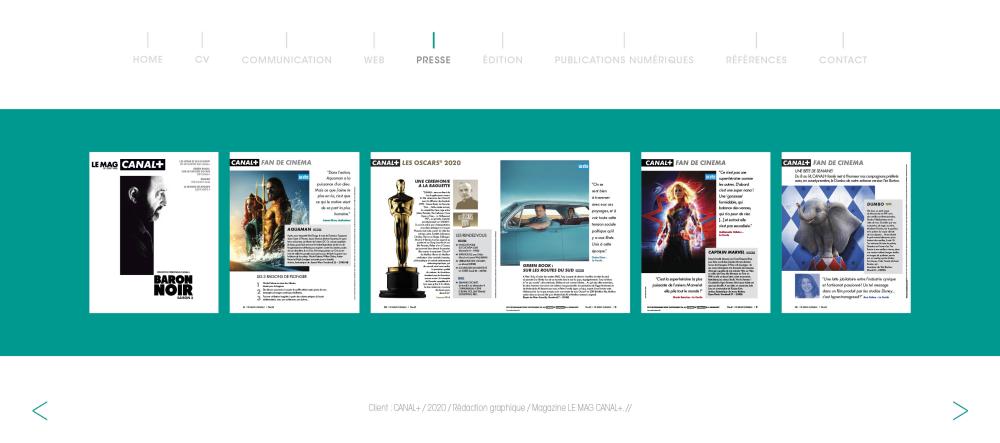The image size is (1000, 443).
Task: Go to the RÉFÉRENCES page
Action: (x=756, y=60)
